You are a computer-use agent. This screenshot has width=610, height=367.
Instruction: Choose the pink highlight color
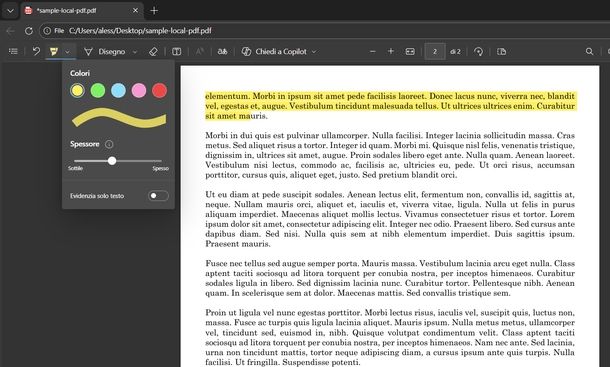[139, 91]
